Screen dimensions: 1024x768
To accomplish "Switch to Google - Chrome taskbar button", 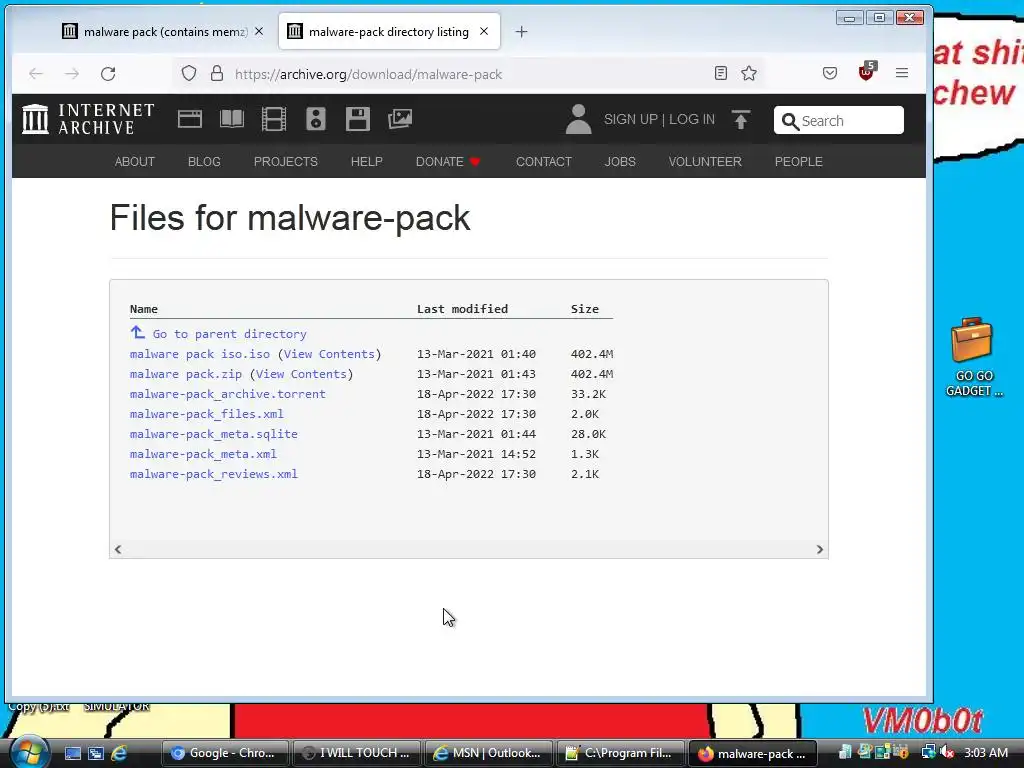I will (223, 753).
